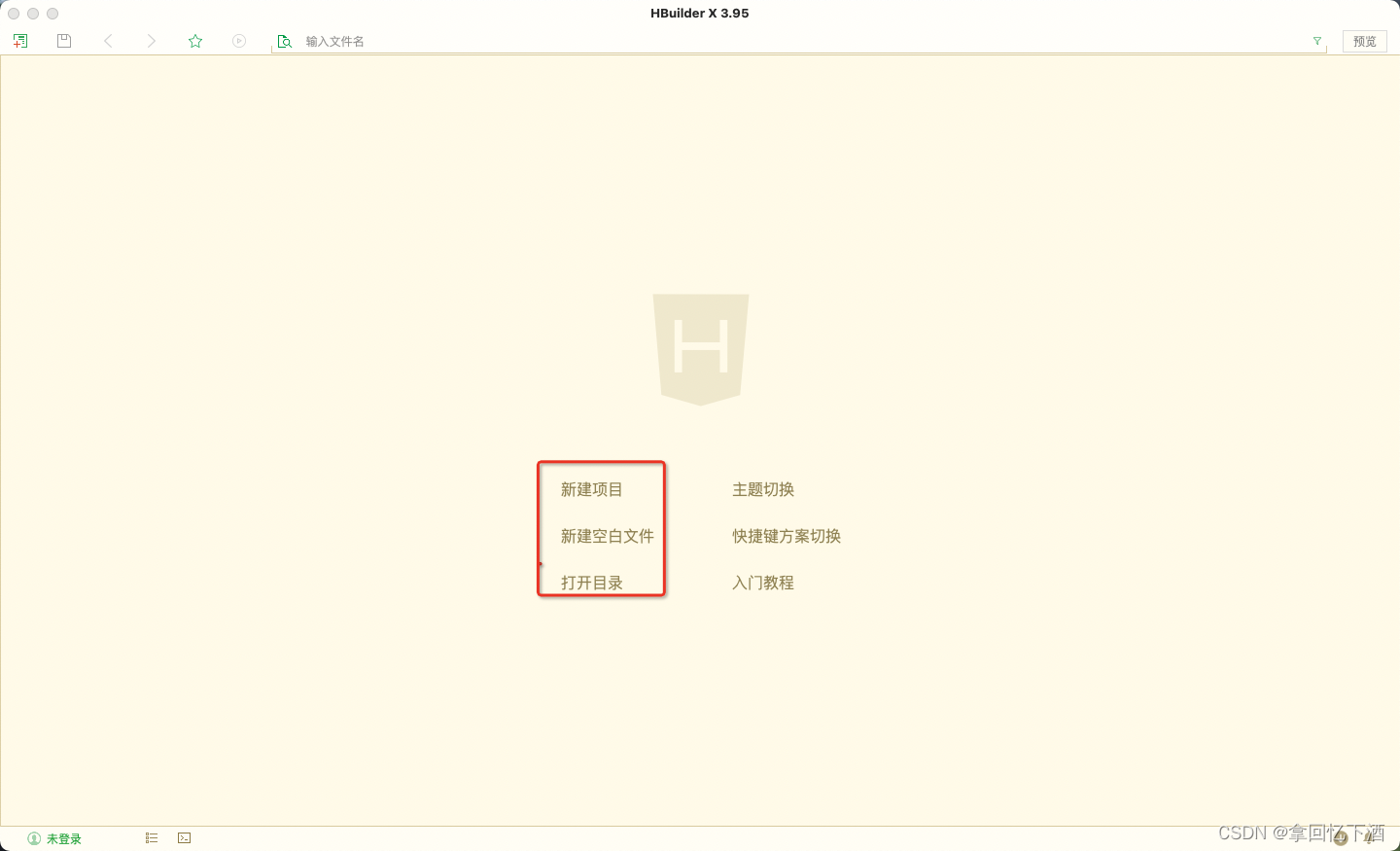Viewport: 1400px width, 851px height.
Task: Click the macOS zoom window button
Action: tap(52, 14)
